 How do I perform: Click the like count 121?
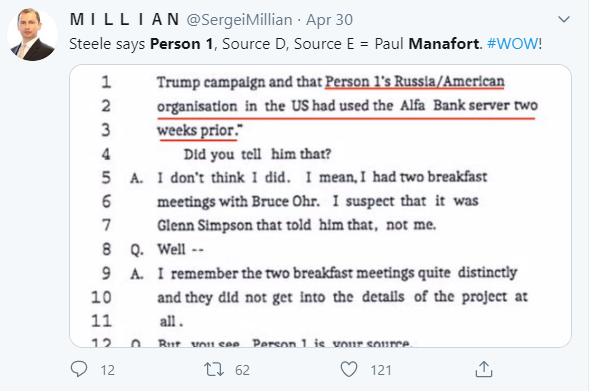tap(381, 370)
